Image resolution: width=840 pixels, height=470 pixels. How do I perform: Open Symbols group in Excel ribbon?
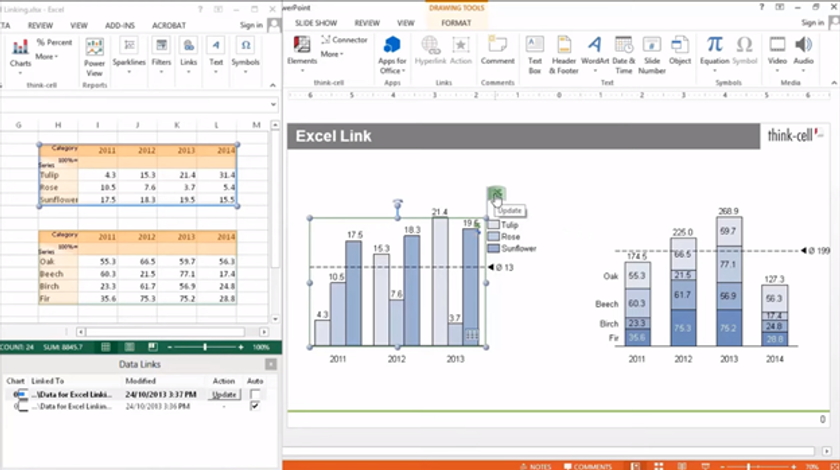(x=245, y=56)
